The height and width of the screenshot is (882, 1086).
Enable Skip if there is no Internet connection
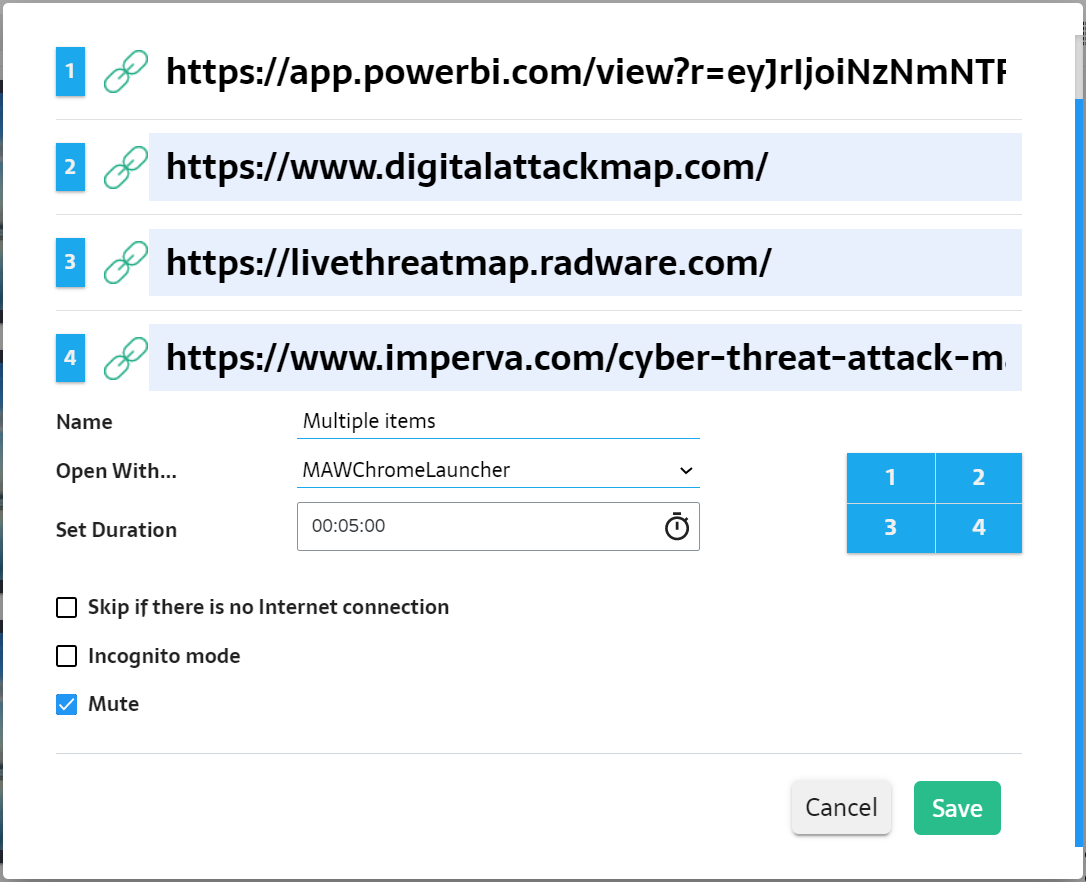[x=67, y=607]
